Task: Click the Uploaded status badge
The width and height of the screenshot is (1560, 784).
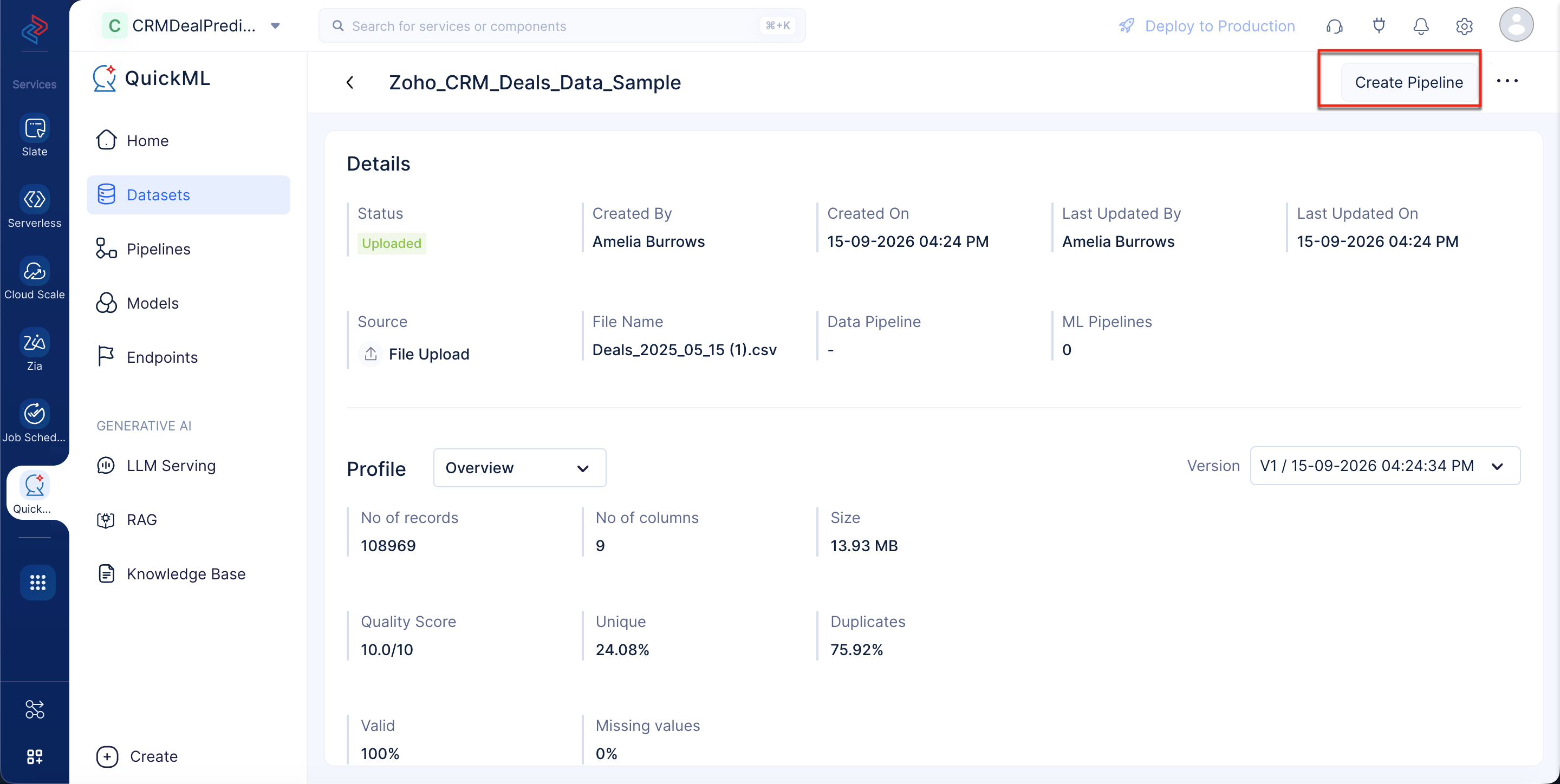Action: pos(391,243)
